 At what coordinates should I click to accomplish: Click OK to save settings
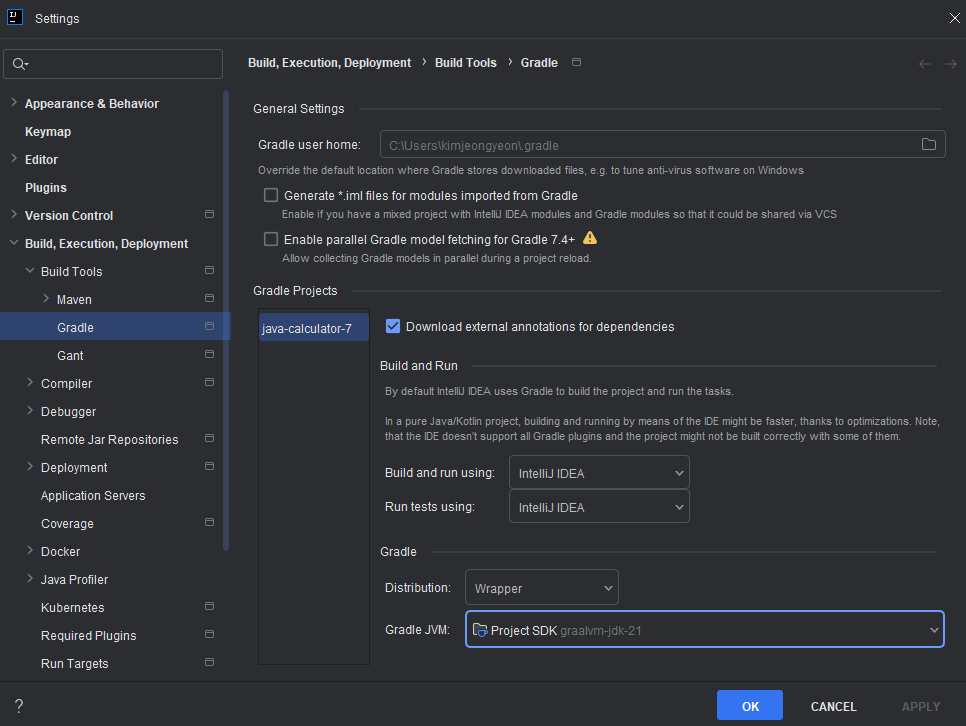click(x=750, y=706)
